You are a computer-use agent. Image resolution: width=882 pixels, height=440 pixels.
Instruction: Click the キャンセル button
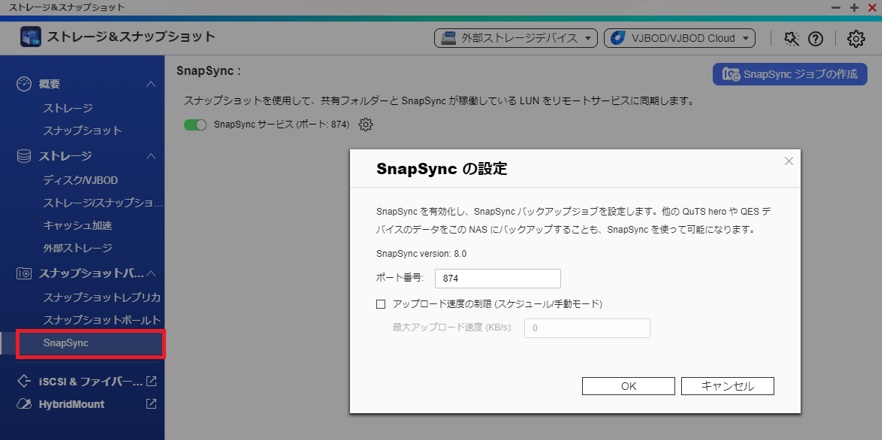[x=727, y=386]
